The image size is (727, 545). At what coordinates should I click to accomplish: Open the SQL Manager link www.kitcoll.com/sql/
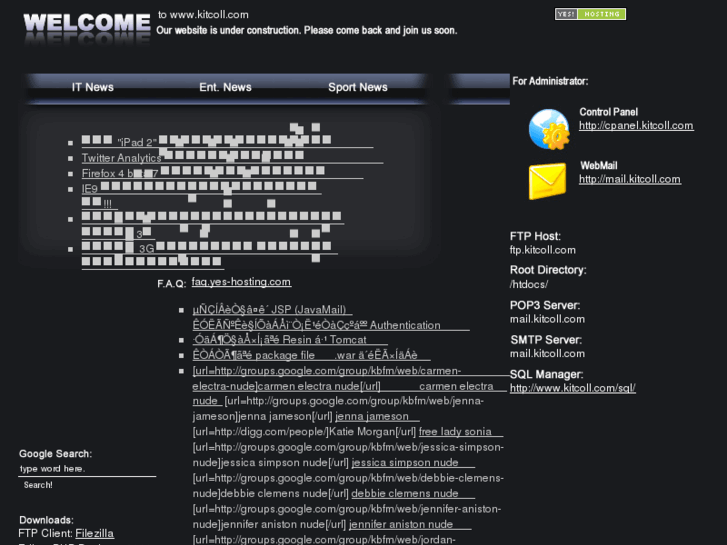pos(573,388)
